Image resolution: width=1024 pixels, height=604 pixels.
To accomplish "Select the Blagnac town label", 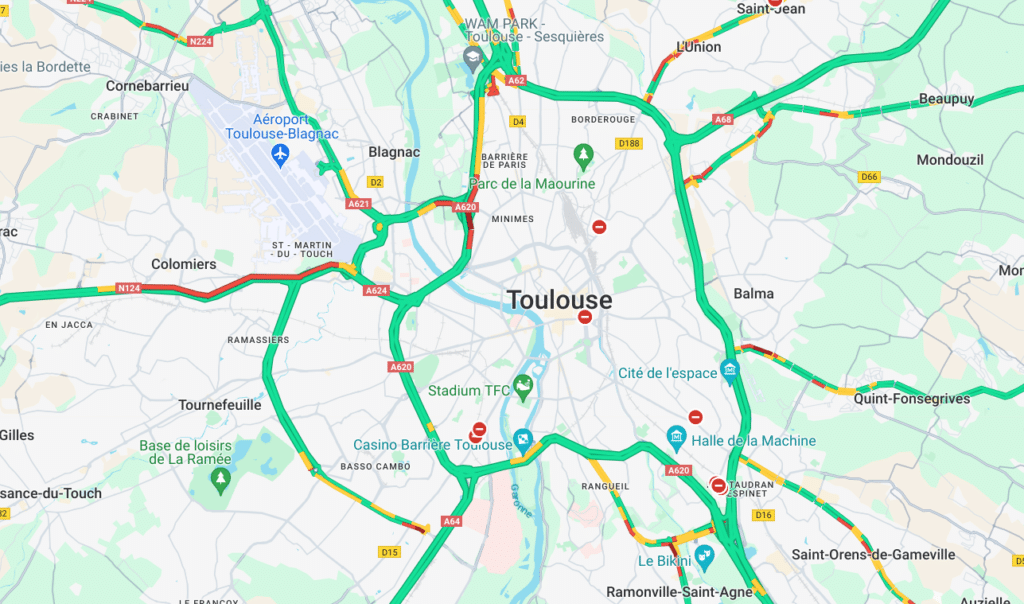I will pyautogui.click(x=394, y=152).
